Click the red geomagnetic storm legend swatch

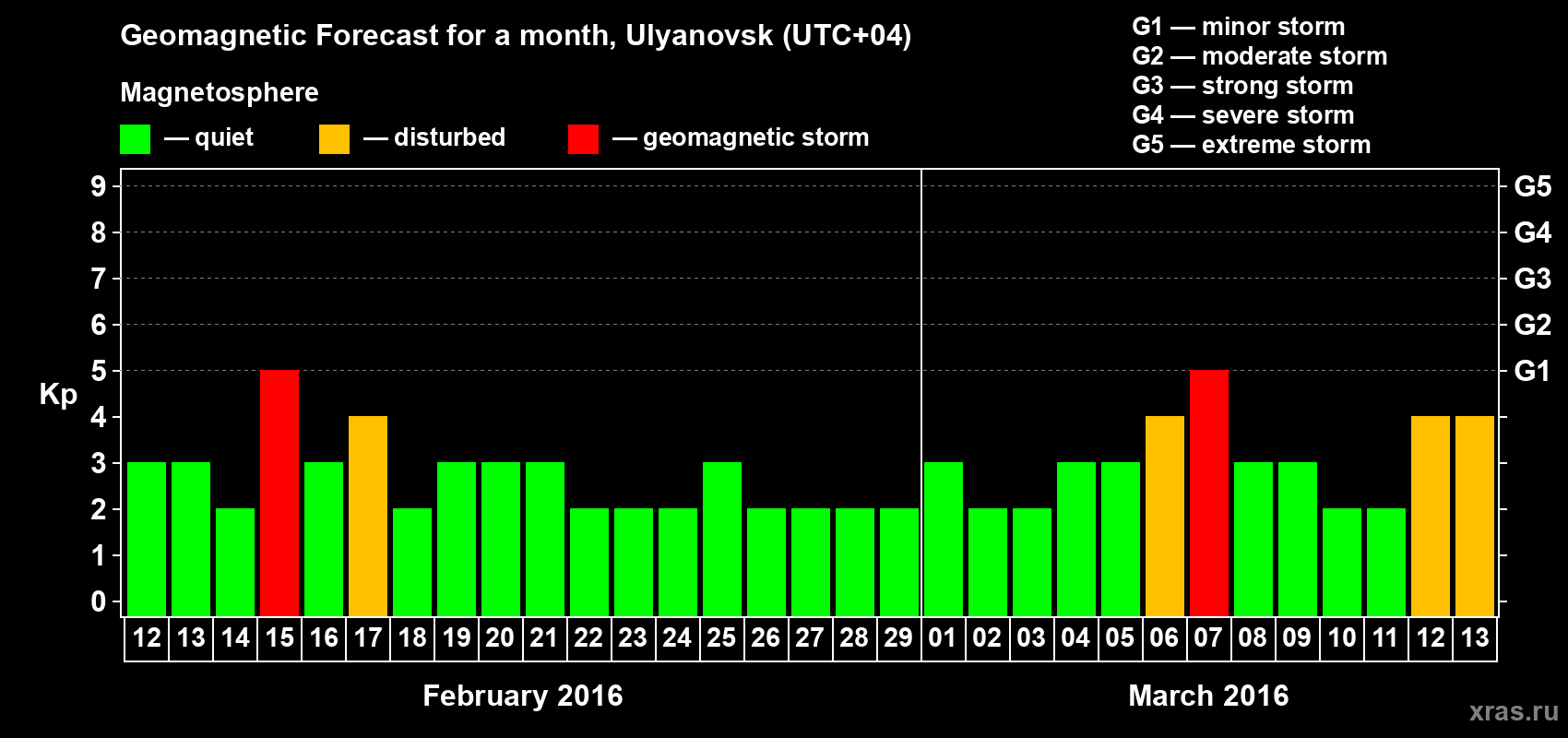point(583,139)
